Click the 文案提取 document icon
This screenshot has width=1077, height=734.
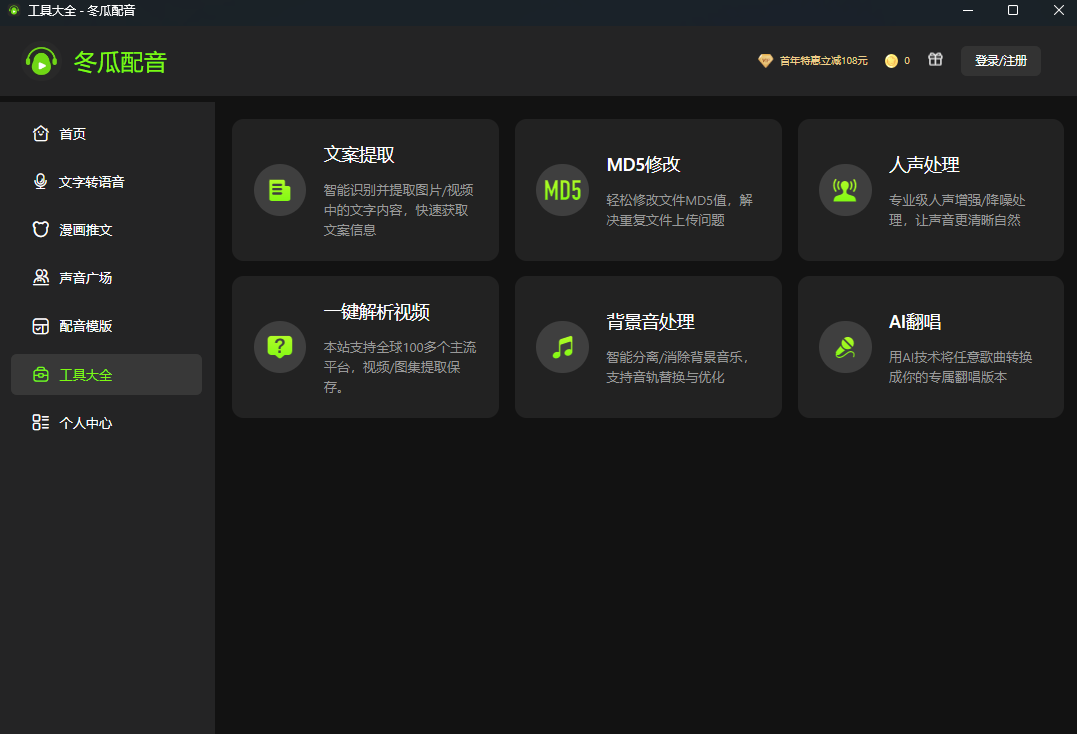point(280,190)
